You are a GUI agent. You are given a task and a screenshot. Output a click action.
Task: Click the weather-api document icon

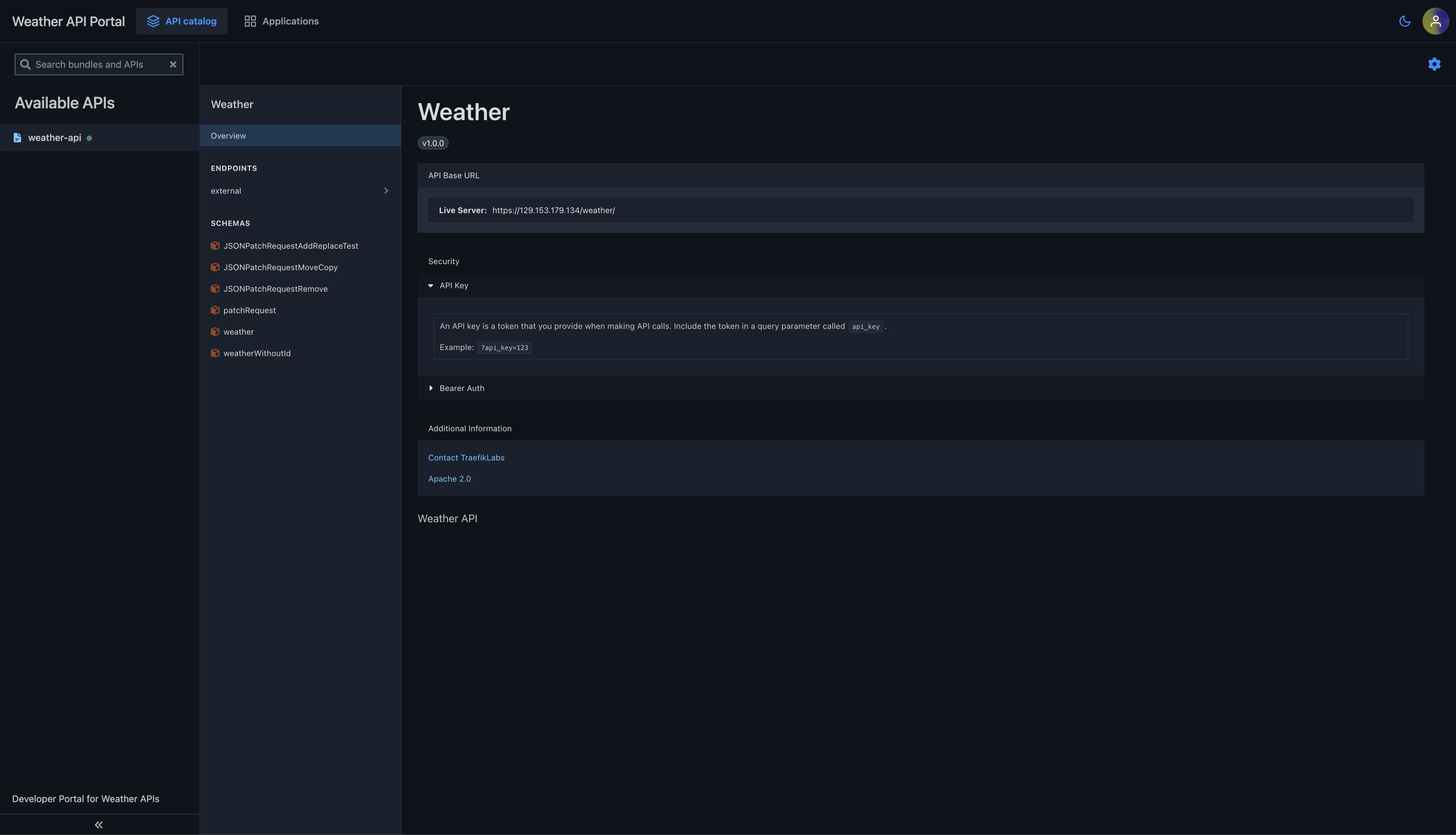[x=17, y=138]
